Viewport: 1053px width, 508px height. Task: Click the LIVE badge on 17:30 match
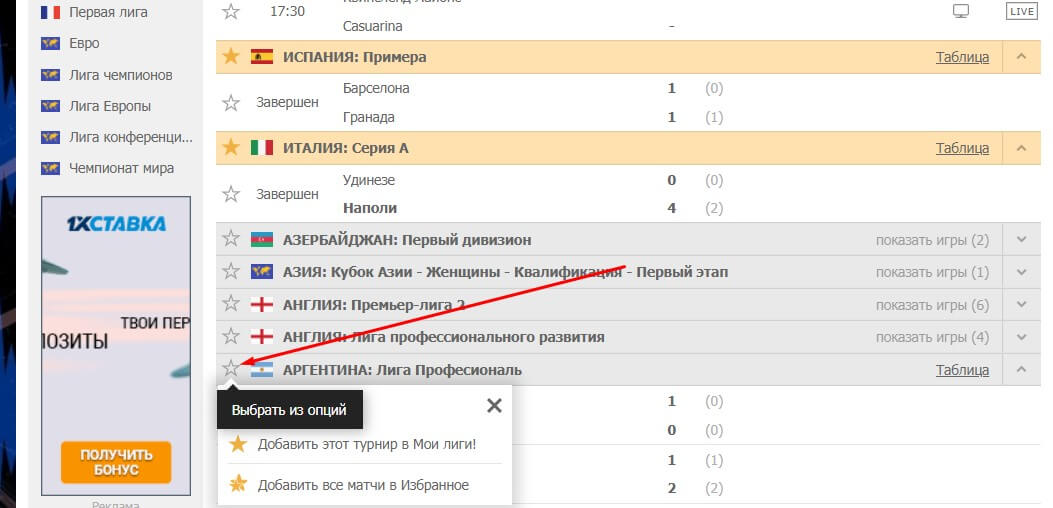pos(1021,11)
